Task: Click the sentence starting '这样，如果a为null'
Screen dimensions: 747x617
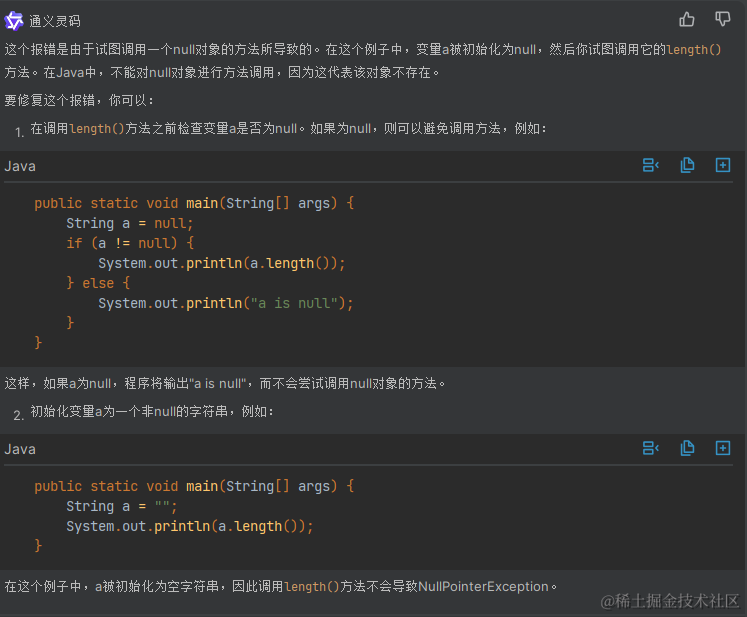Action: (225, 384)
